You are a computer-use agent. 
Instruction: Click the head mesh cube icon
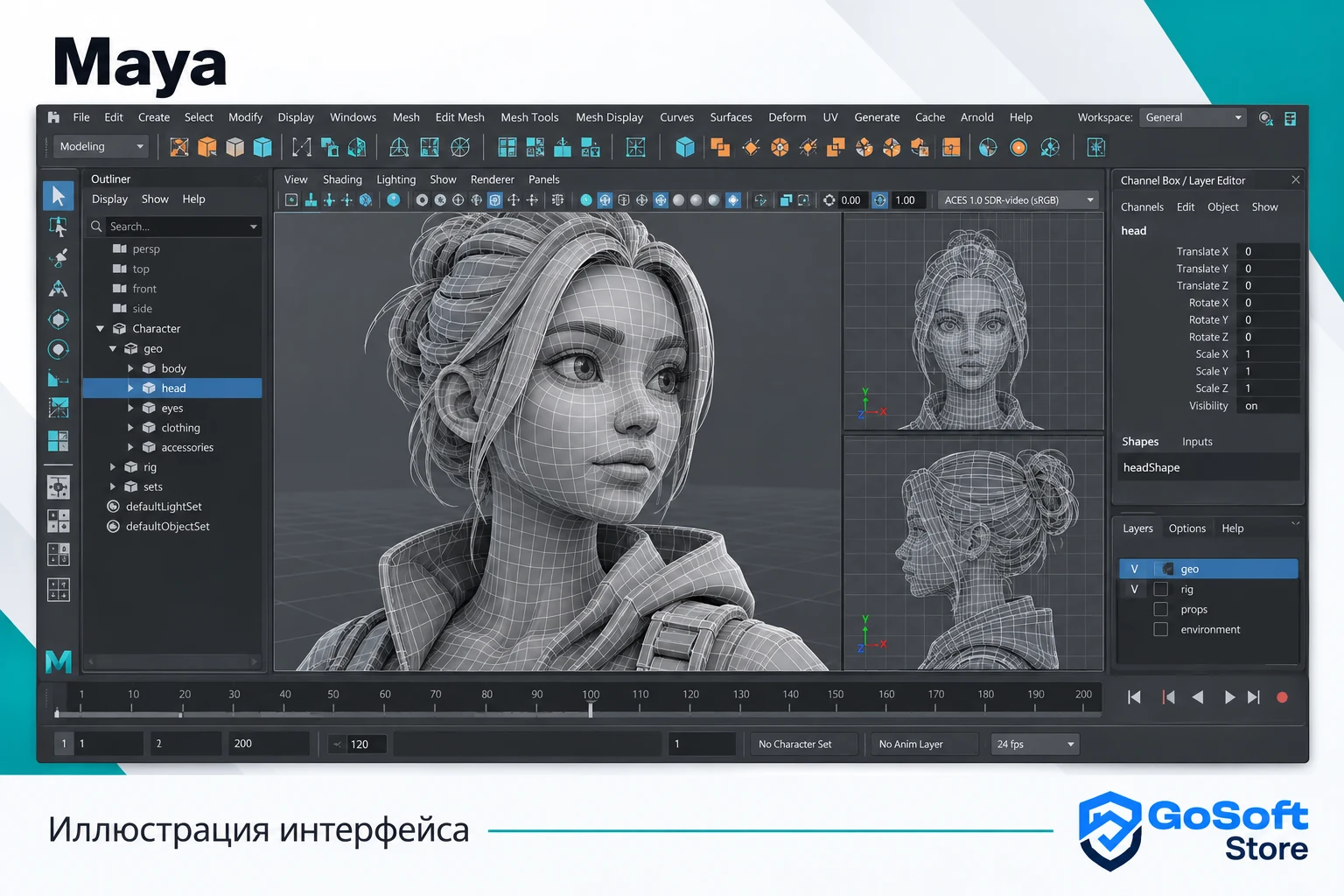[149, 388]
